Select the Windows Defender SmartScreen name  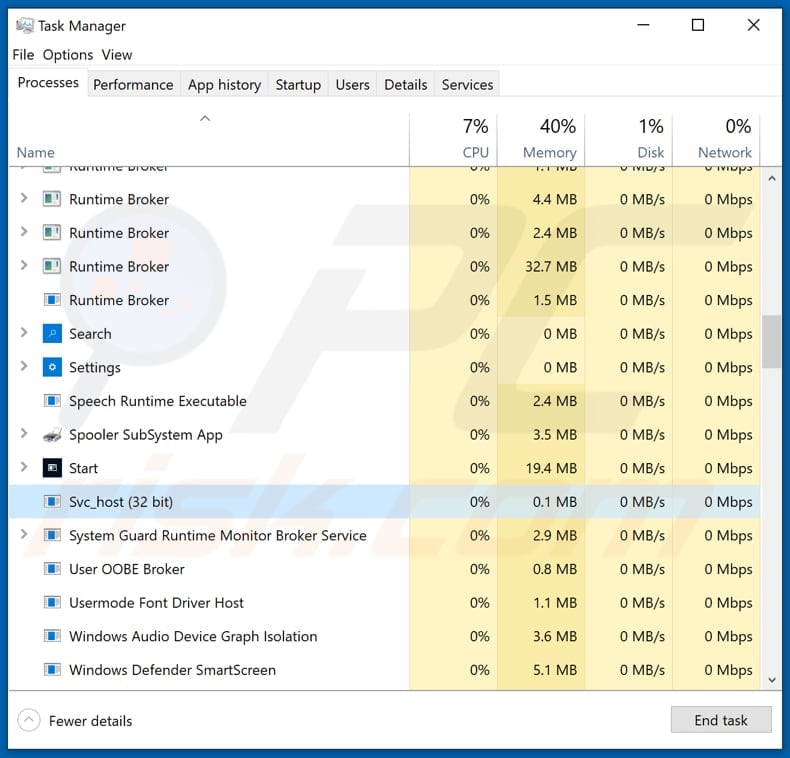tap(172, 670)
